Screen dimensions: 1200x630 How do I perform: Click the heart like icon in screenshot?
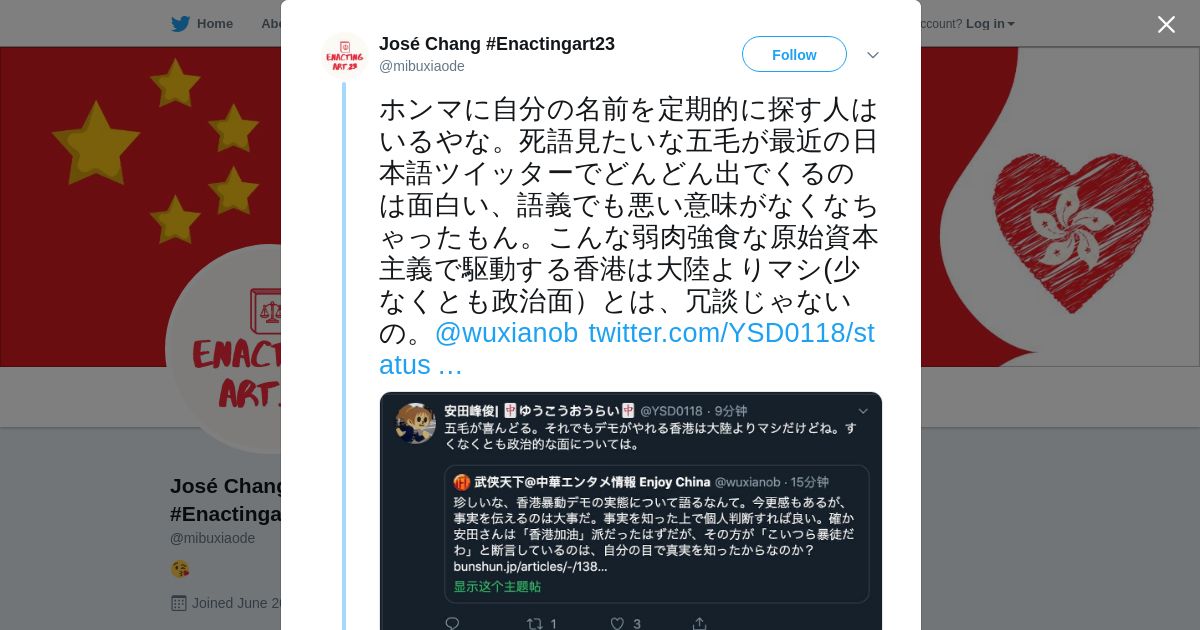click(x=617, y=624)
